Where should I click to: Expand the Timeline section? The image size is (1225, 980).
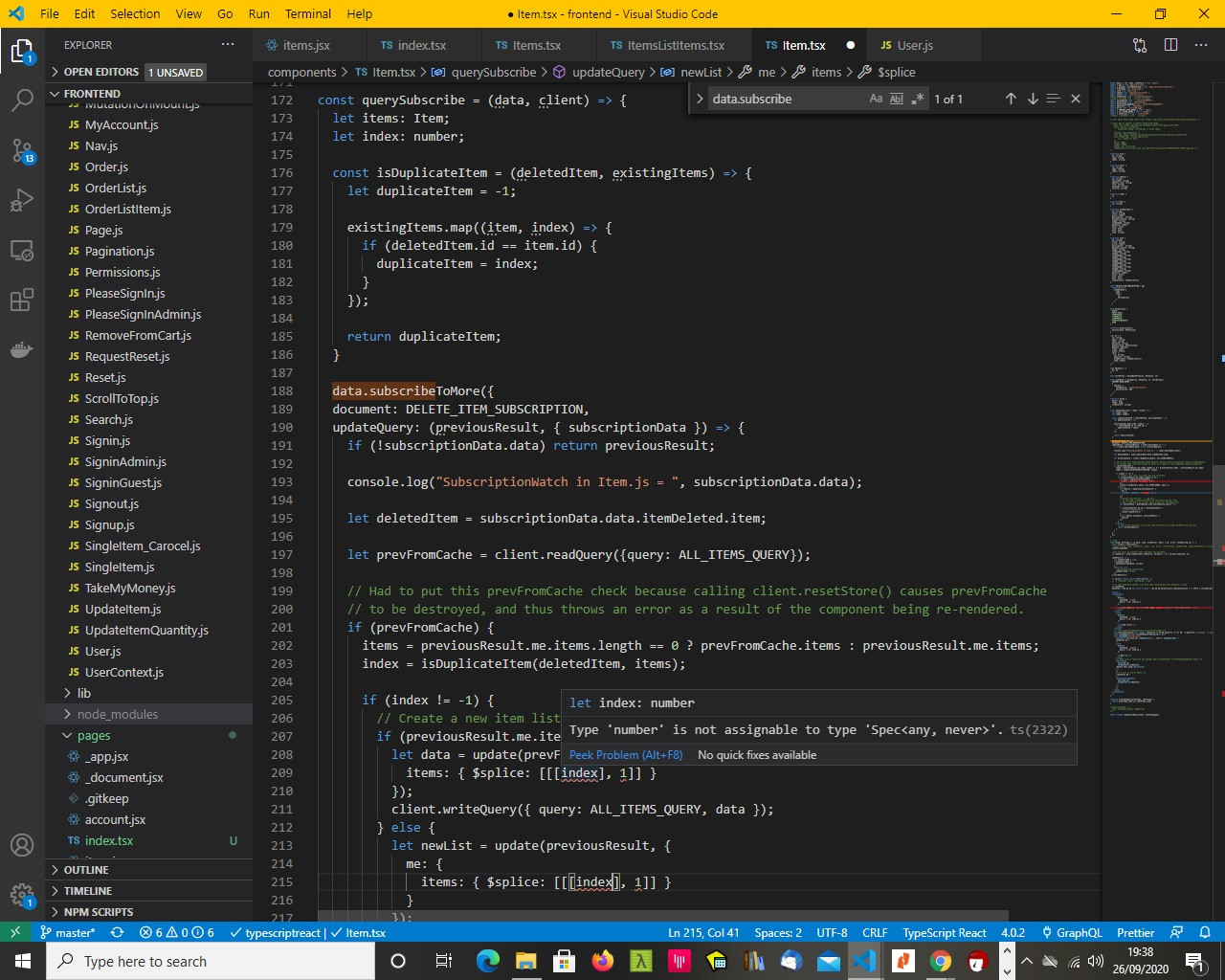pyautogui.click(x=148, y=891)
